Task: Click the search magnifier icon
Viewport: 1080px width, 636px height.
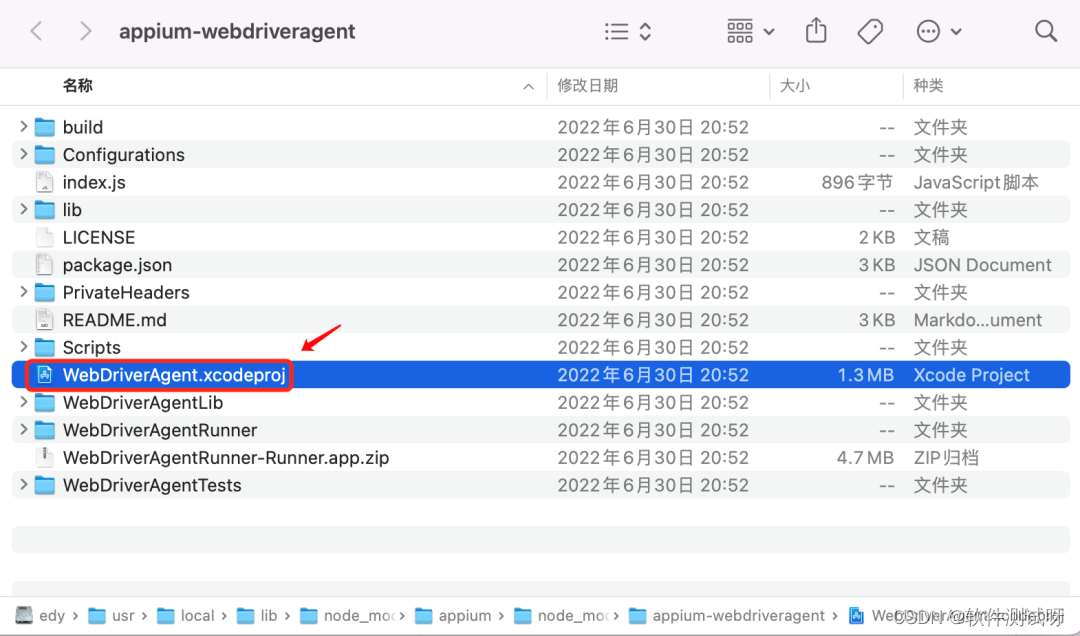Action: click(x=1046, y=31)
